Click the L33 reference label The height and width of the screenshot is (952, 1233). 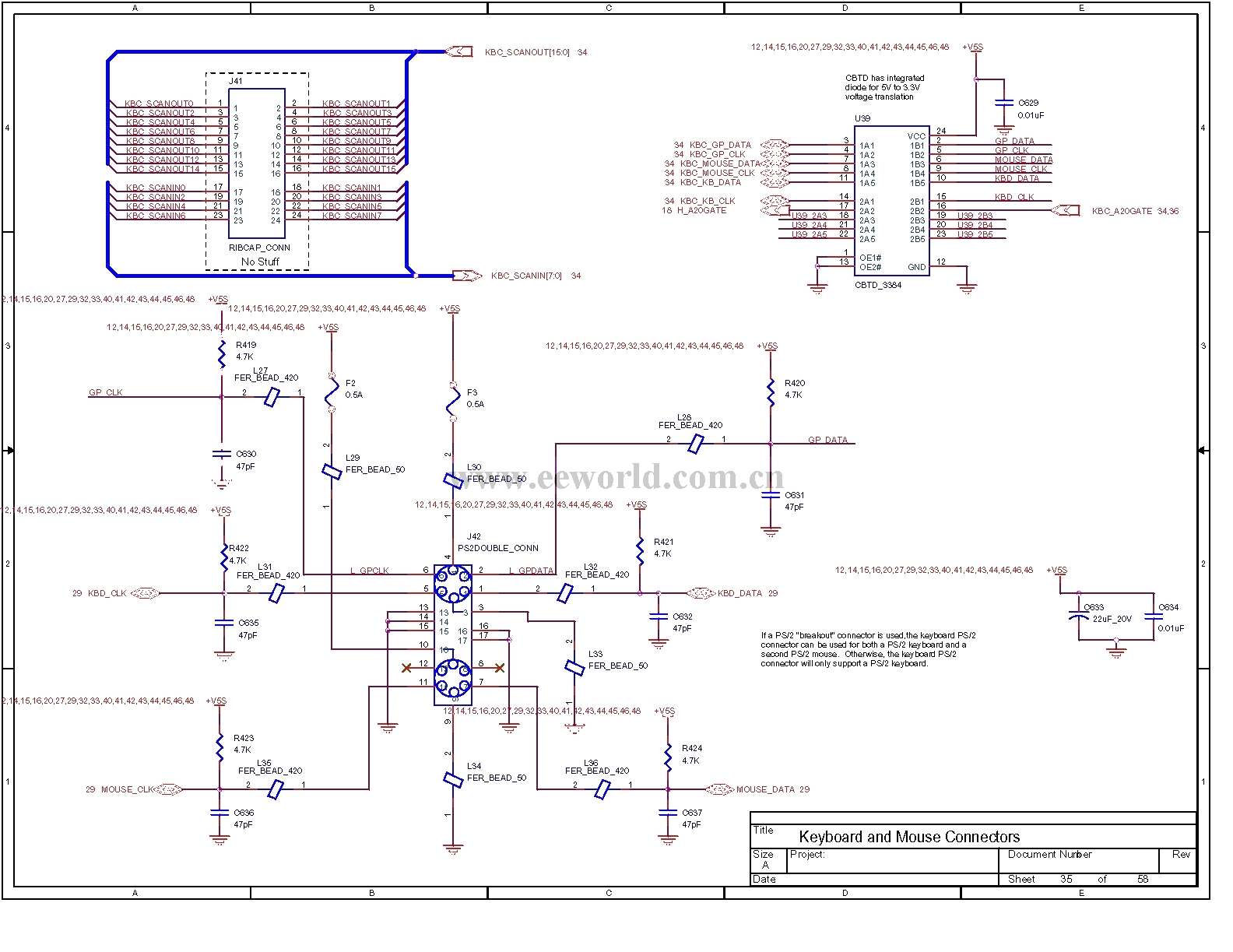595,655
